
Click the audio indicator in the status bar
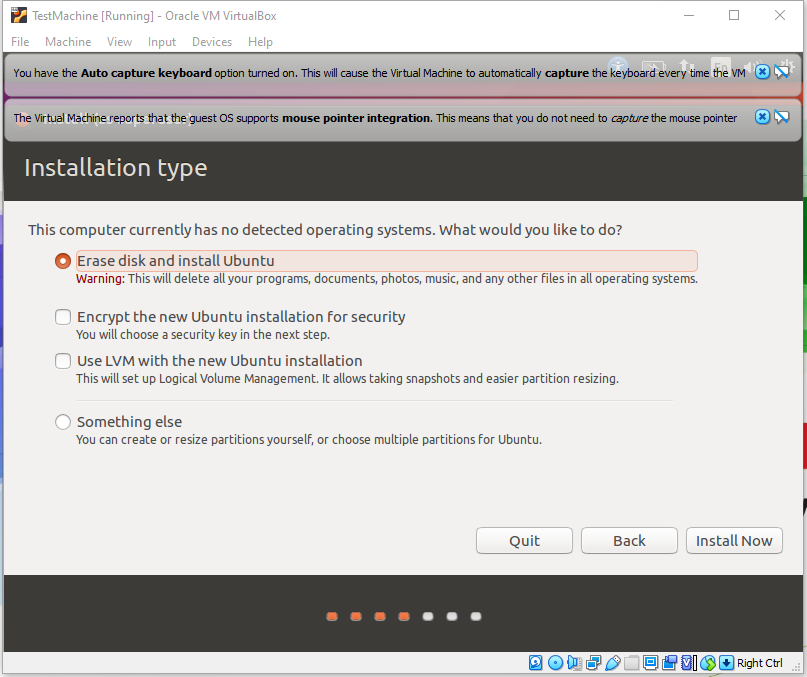point(574,663)
